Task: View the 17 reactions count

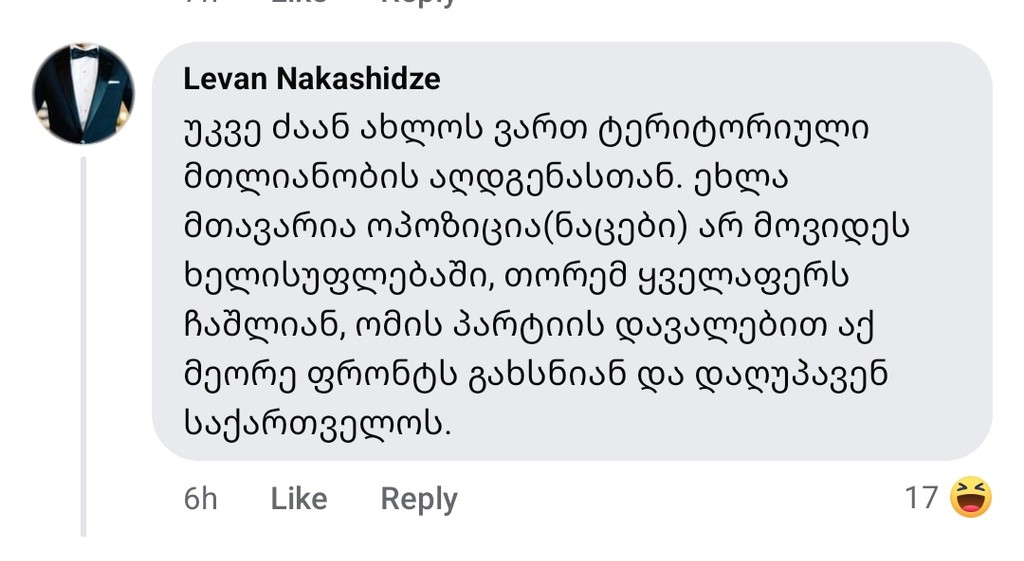Action: coord(921,497)
